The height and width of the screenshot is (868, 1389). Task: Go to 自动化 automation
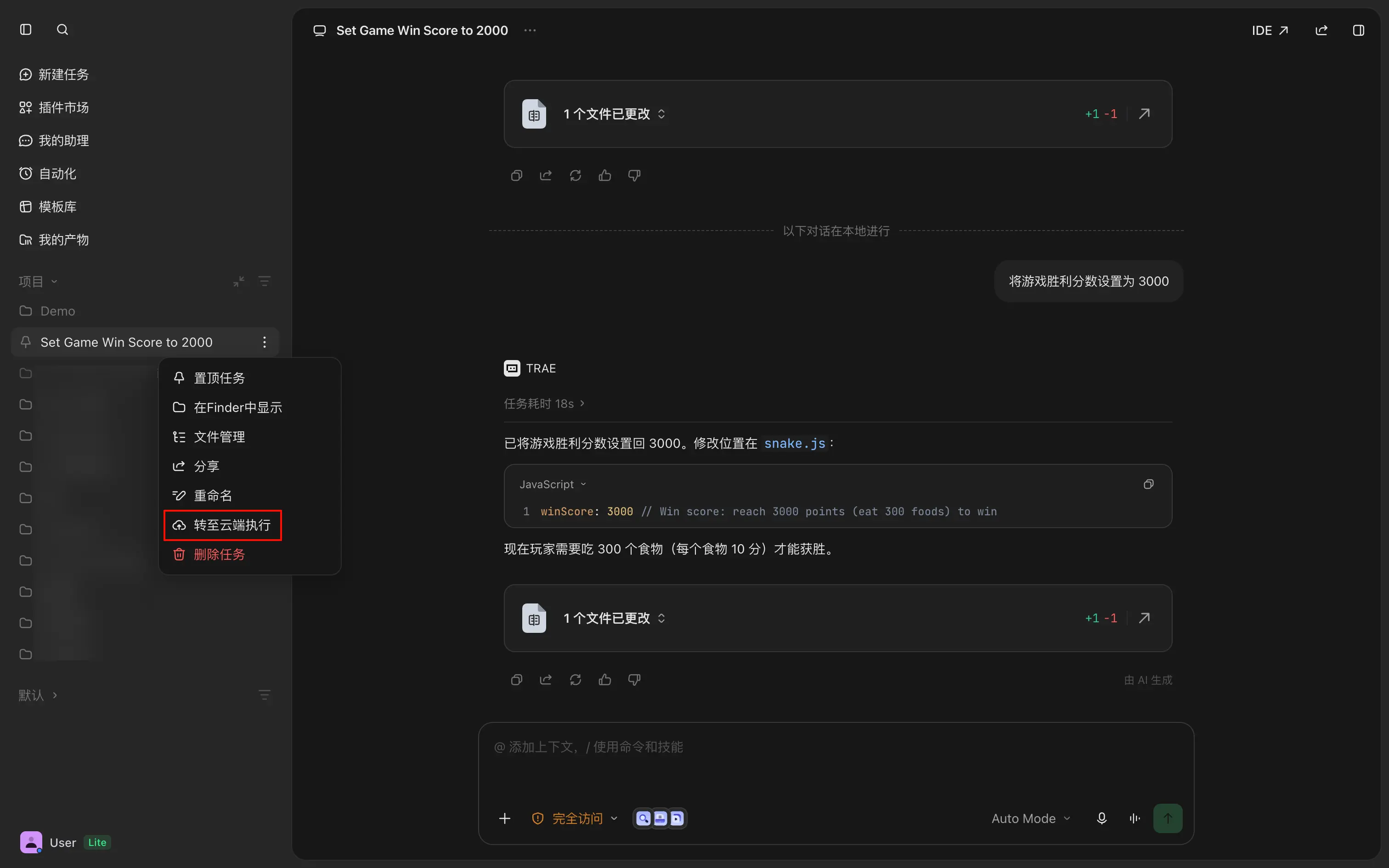coord(48,174)
